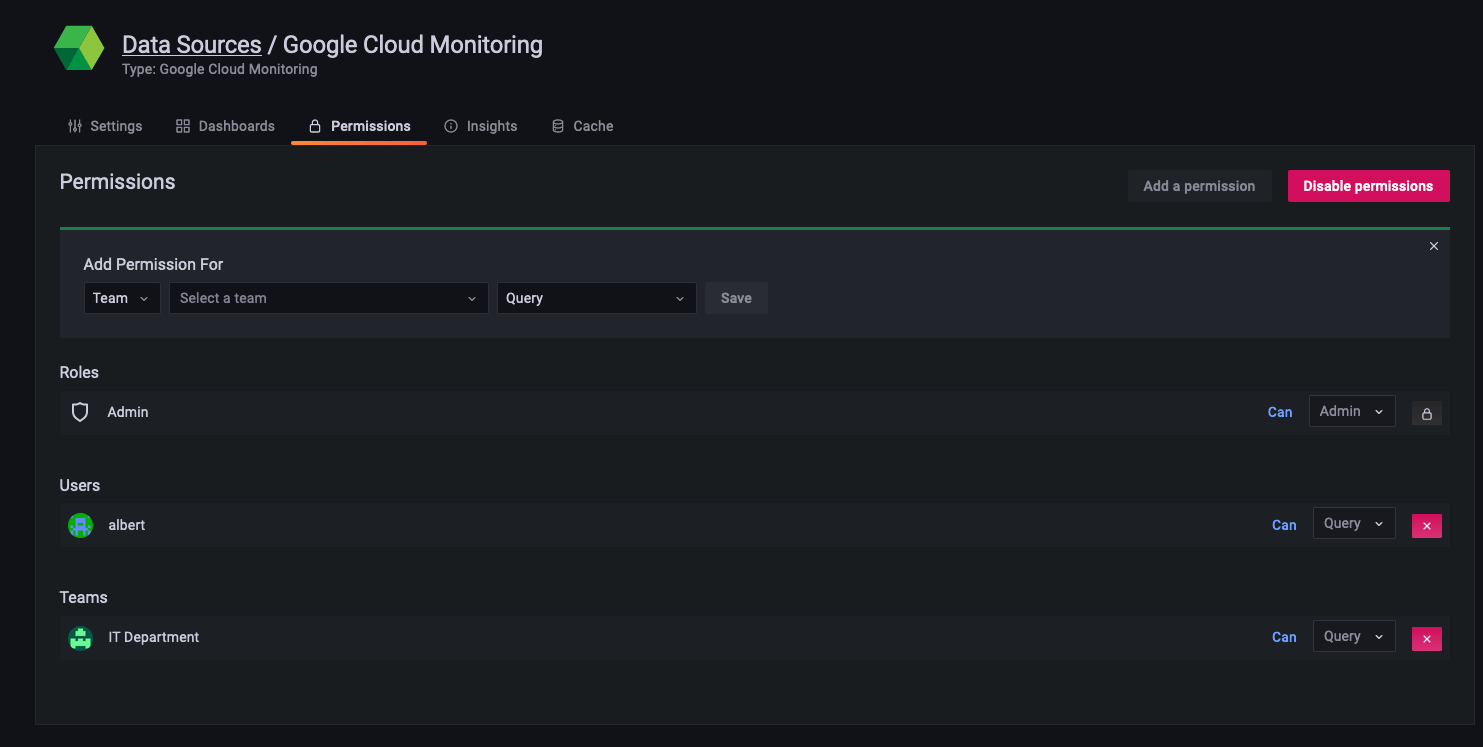Viewport: 1483px width, 747px height.
Task: Remove IT Department permission with red X
Action: tap(1426, 639)
